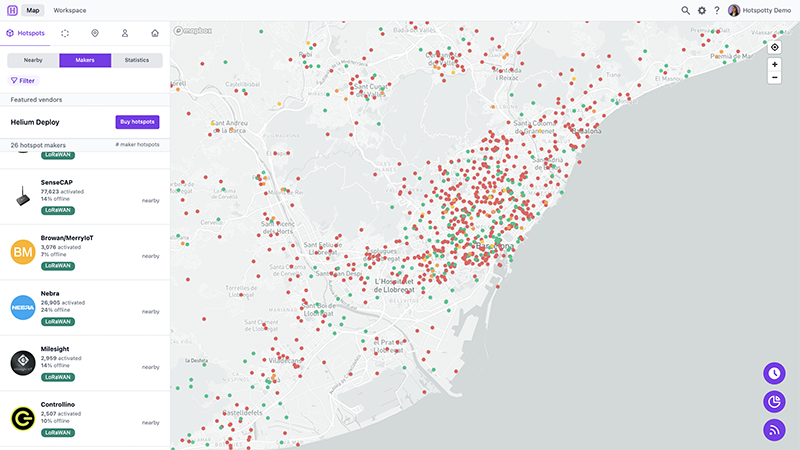Image resolution: width=800 pixels, height=450 pixels.
Task: Click the Buy hotspots button
Action: (x=137, y=122)
